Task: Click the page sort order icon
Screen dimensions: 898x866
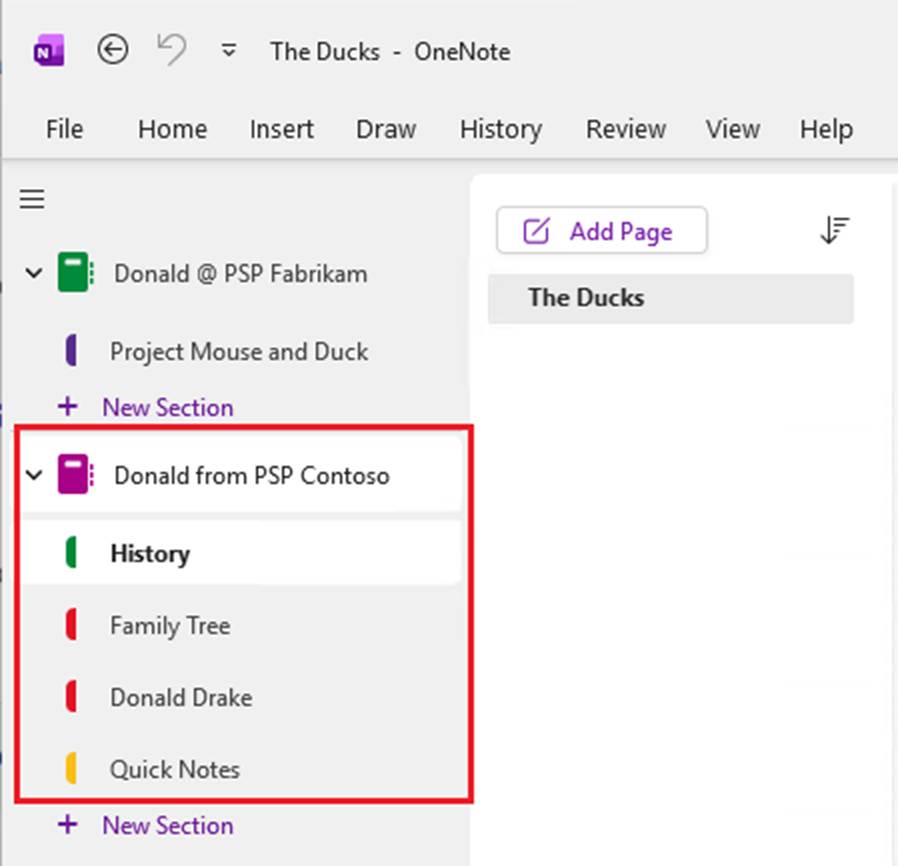Action: [834, 231]
